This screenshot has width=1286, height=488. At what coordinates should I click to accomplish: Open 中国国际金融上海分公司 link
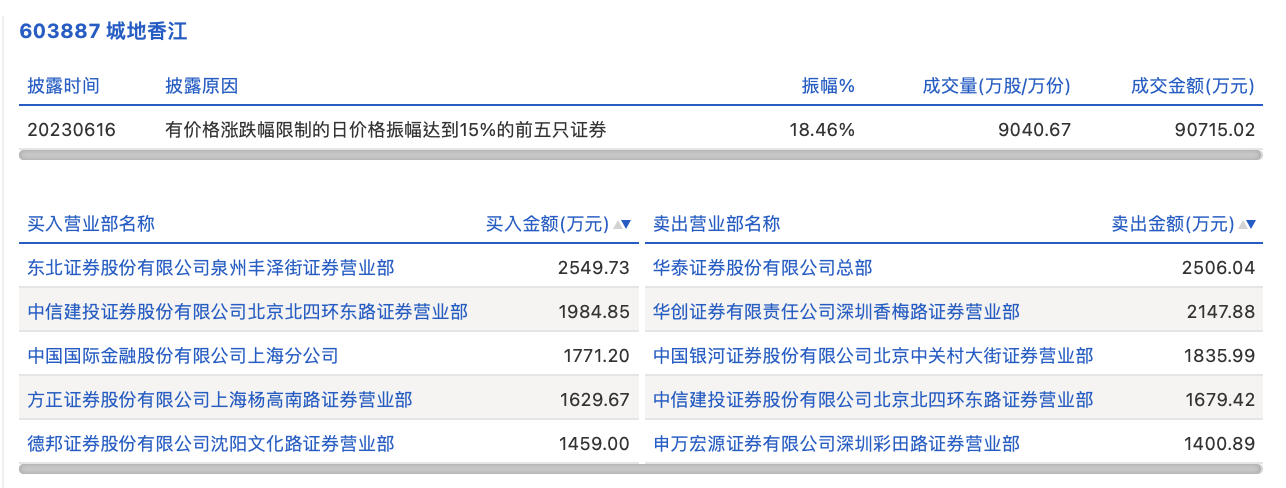pos(183,356)
